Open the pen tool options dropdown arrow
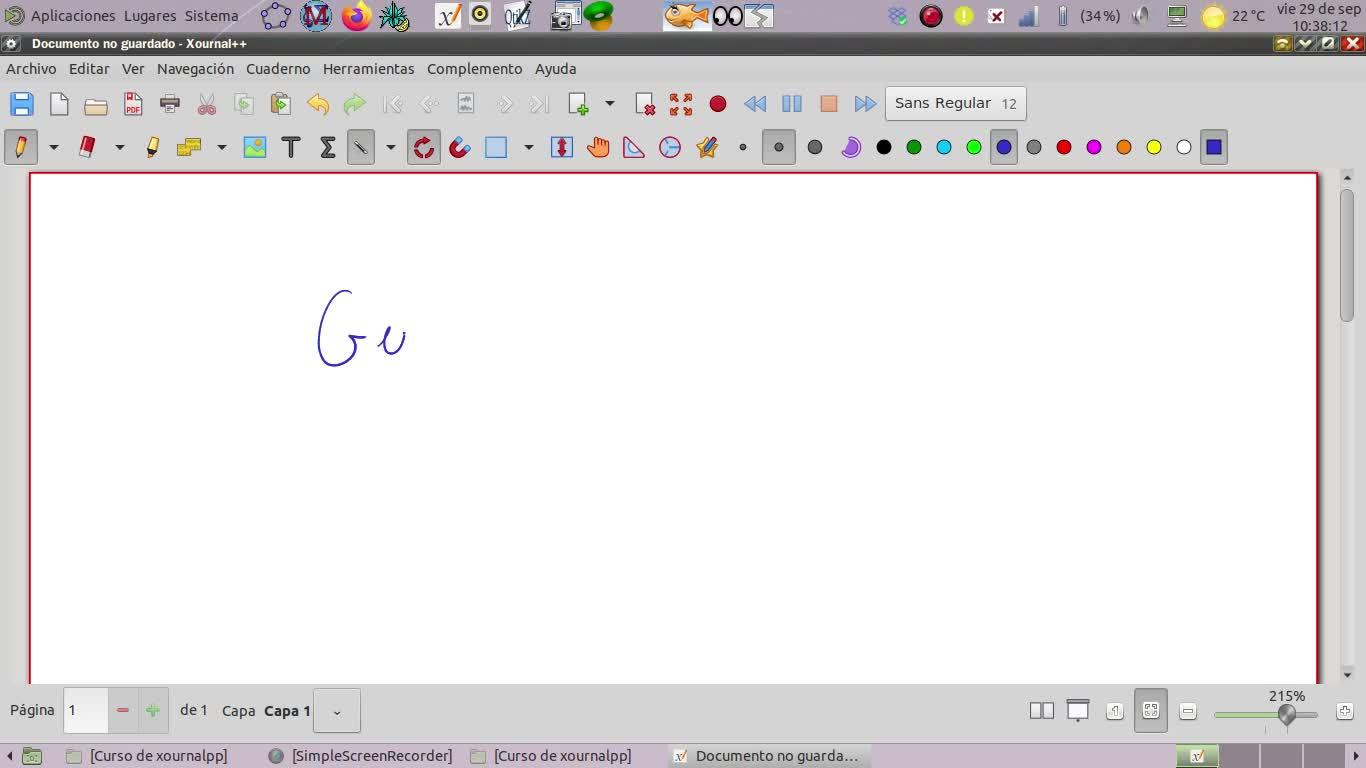The width and height of the screenshot is (1366, 768). [x=54, y=147]
